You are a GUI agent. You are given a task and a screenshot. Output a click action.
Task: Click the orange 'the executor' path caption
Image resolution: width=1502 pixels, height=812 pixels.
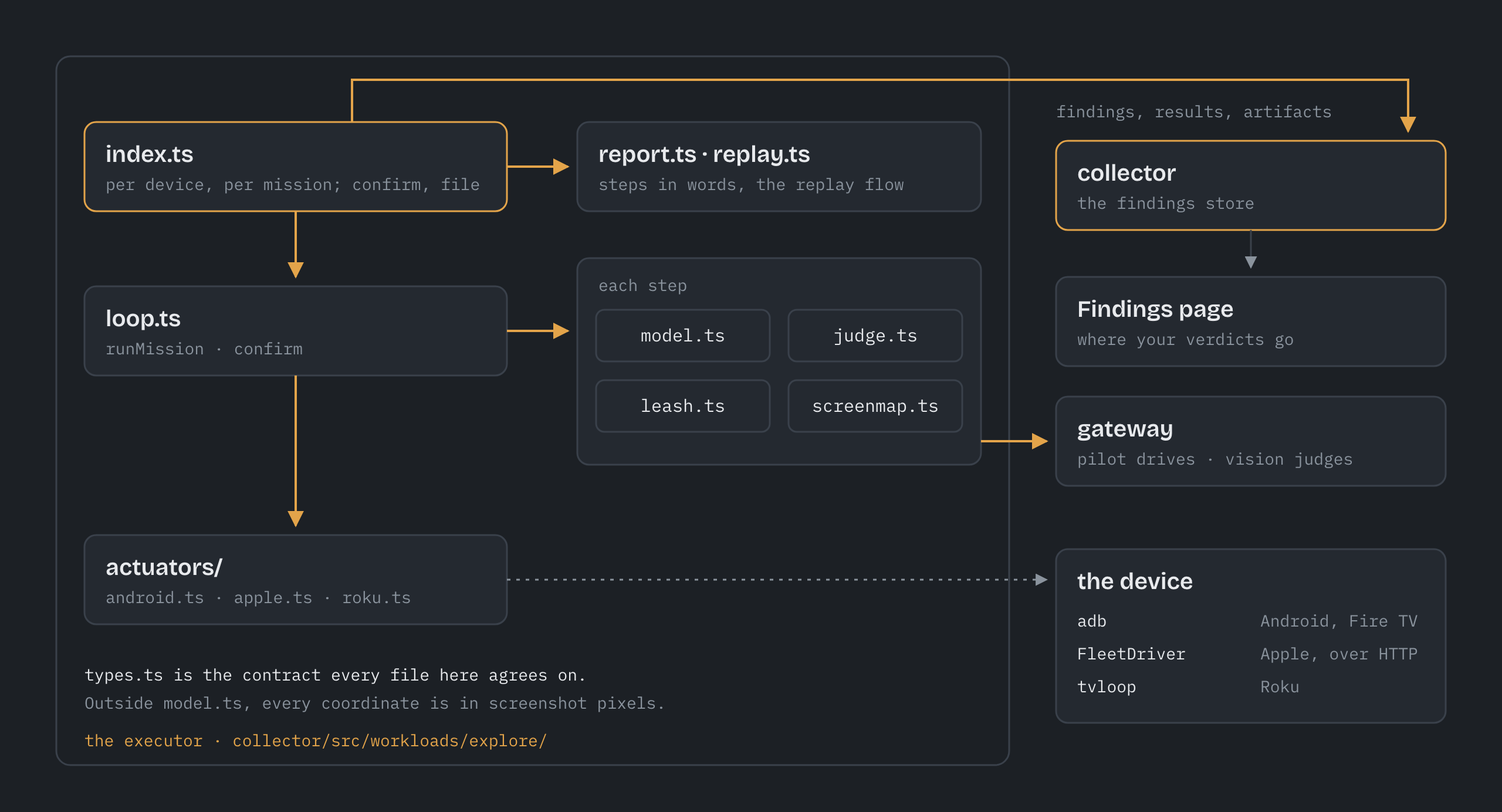(x=316, y=741)
